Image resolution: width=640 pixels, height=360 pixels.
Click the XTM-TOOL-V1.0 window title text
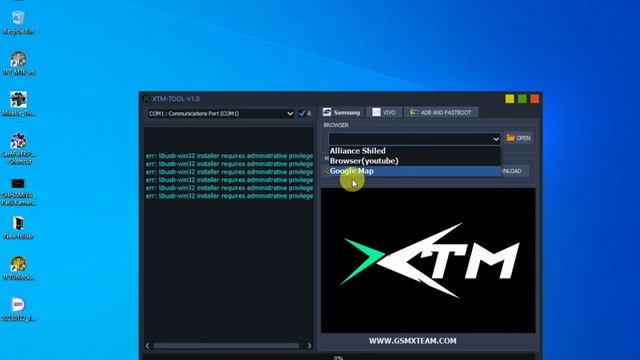[176, 99]
